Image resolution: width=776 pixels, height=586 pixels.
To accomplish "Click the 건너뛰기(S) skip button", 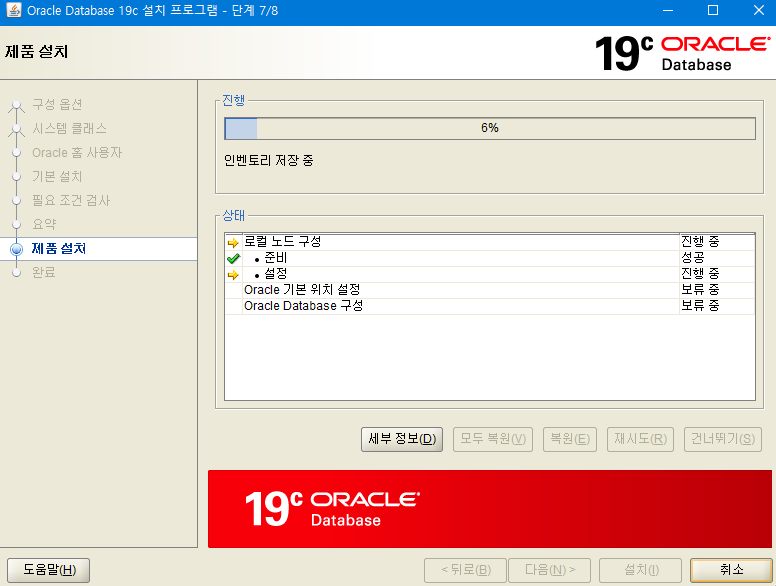I will 723,439.
